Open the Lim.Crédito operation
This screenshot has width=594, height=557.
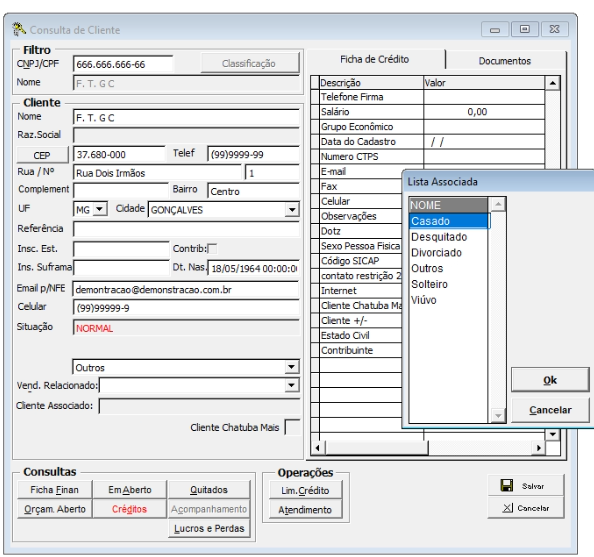305,490
